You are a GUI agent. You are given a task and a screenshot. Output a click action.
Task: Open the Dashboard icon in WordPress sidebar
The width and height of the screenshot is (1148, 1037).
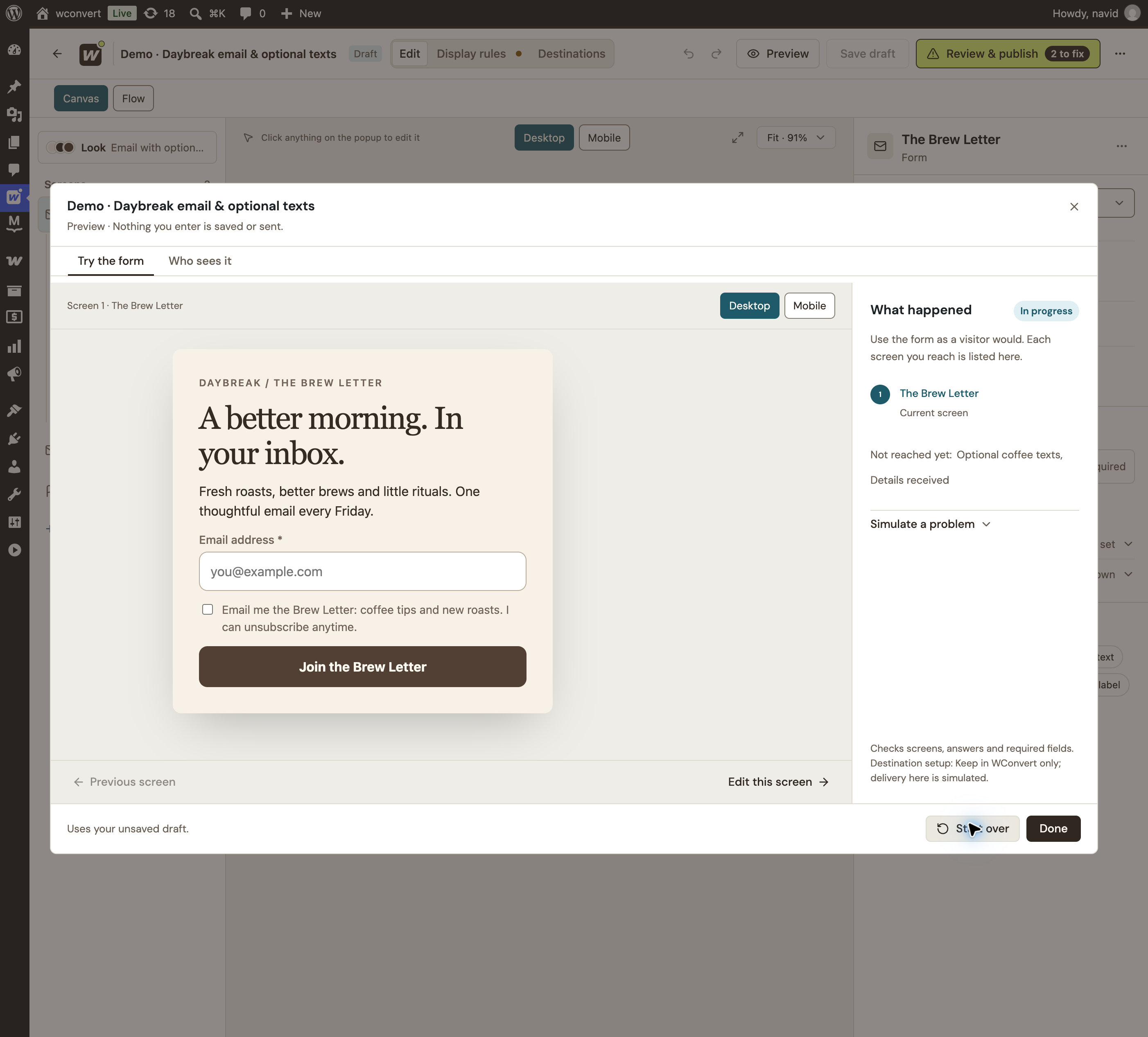14,50
